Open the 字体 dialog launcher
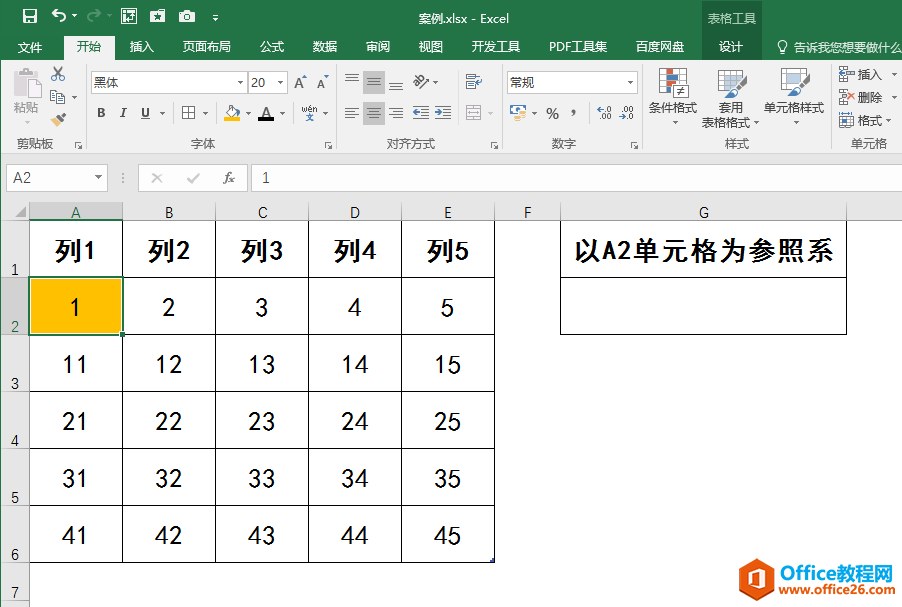Screen dimensions: 902x607 pos(328,146)
